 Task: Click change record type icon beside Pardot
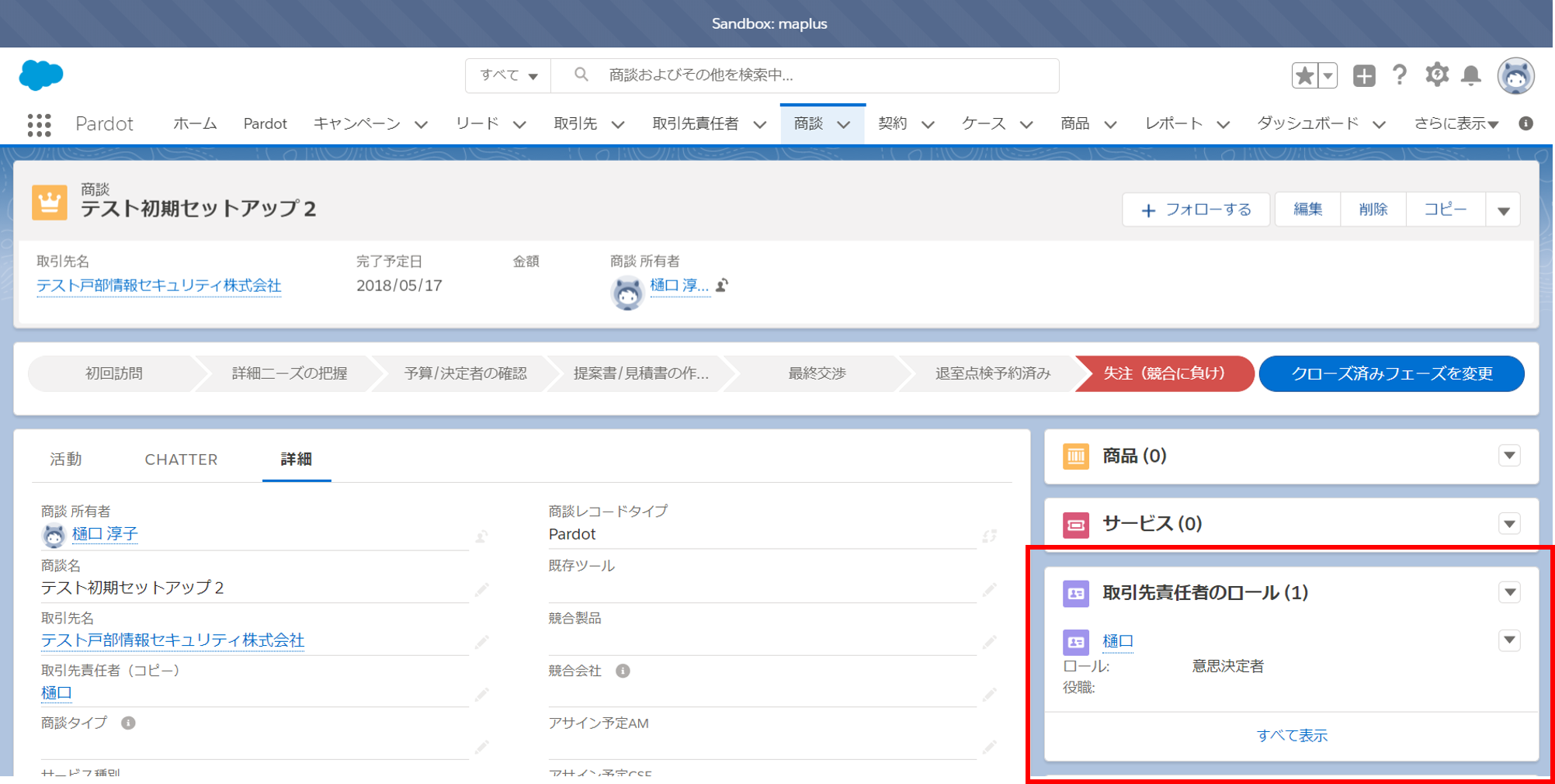(989, 536)
